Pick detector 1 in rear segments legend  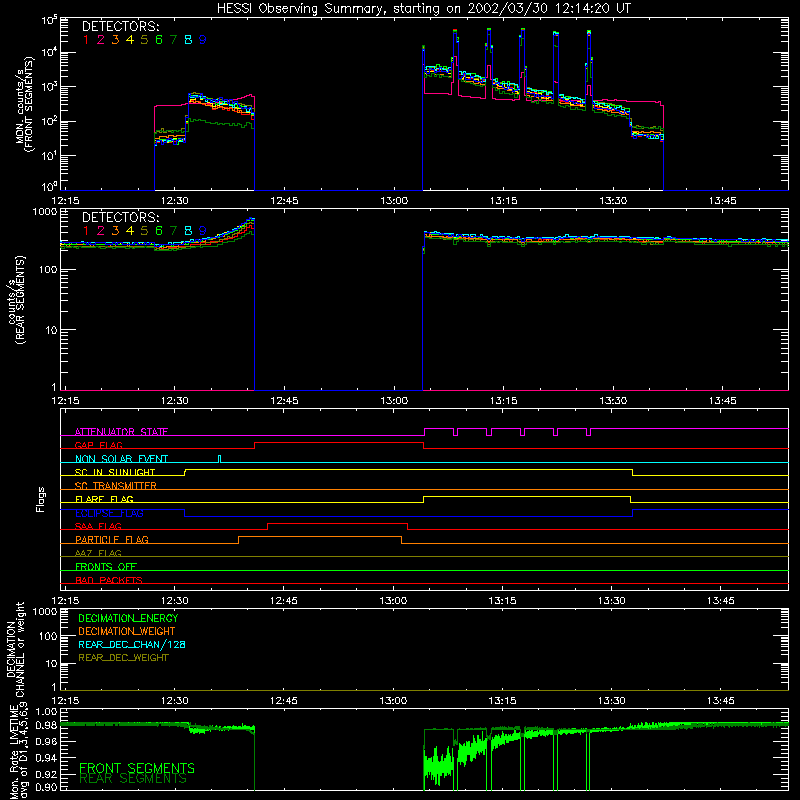(86, 231)
